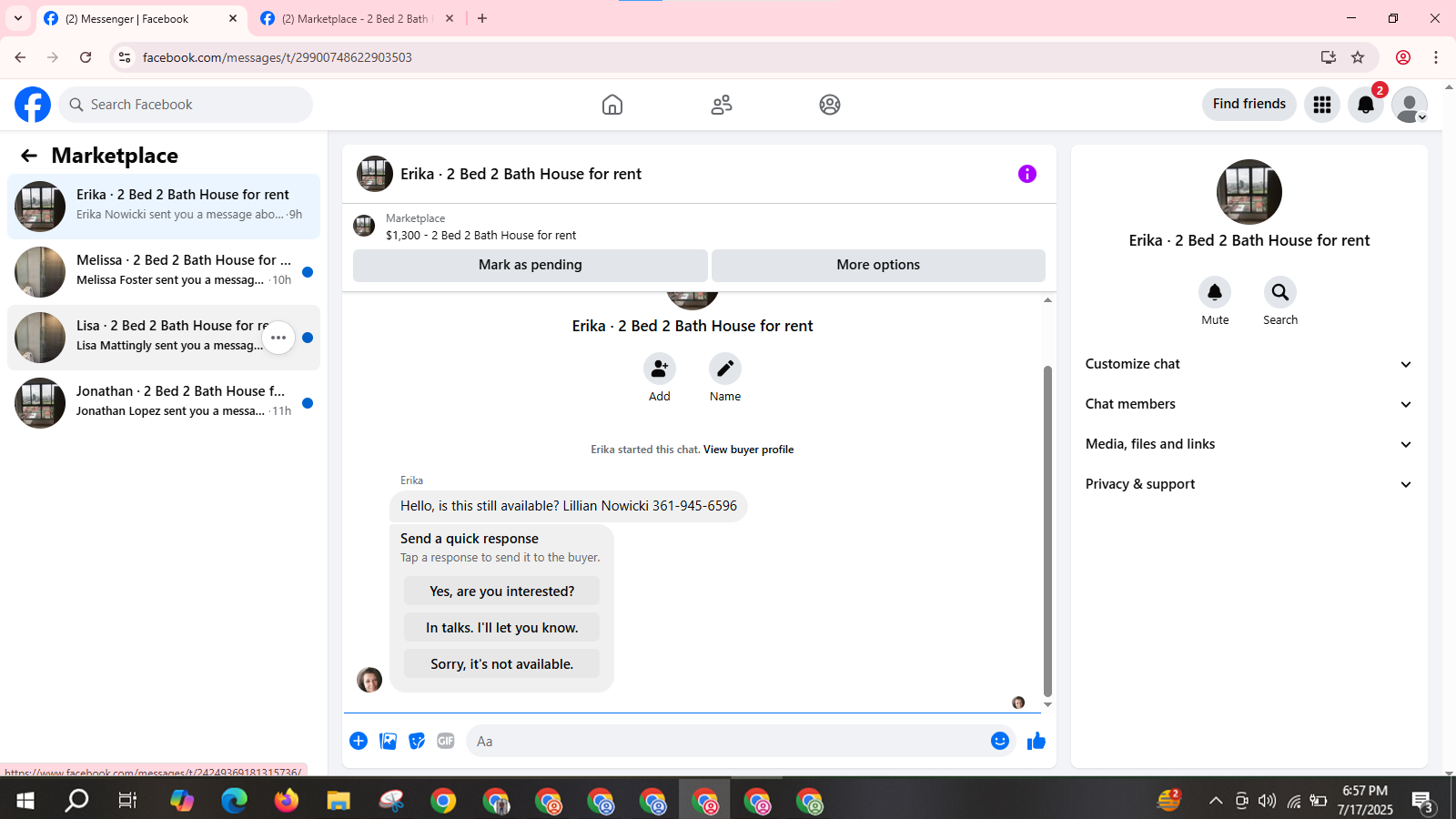Open more actions plus icon in composer
Screen dimensions: 1456x819
[359, 741]
